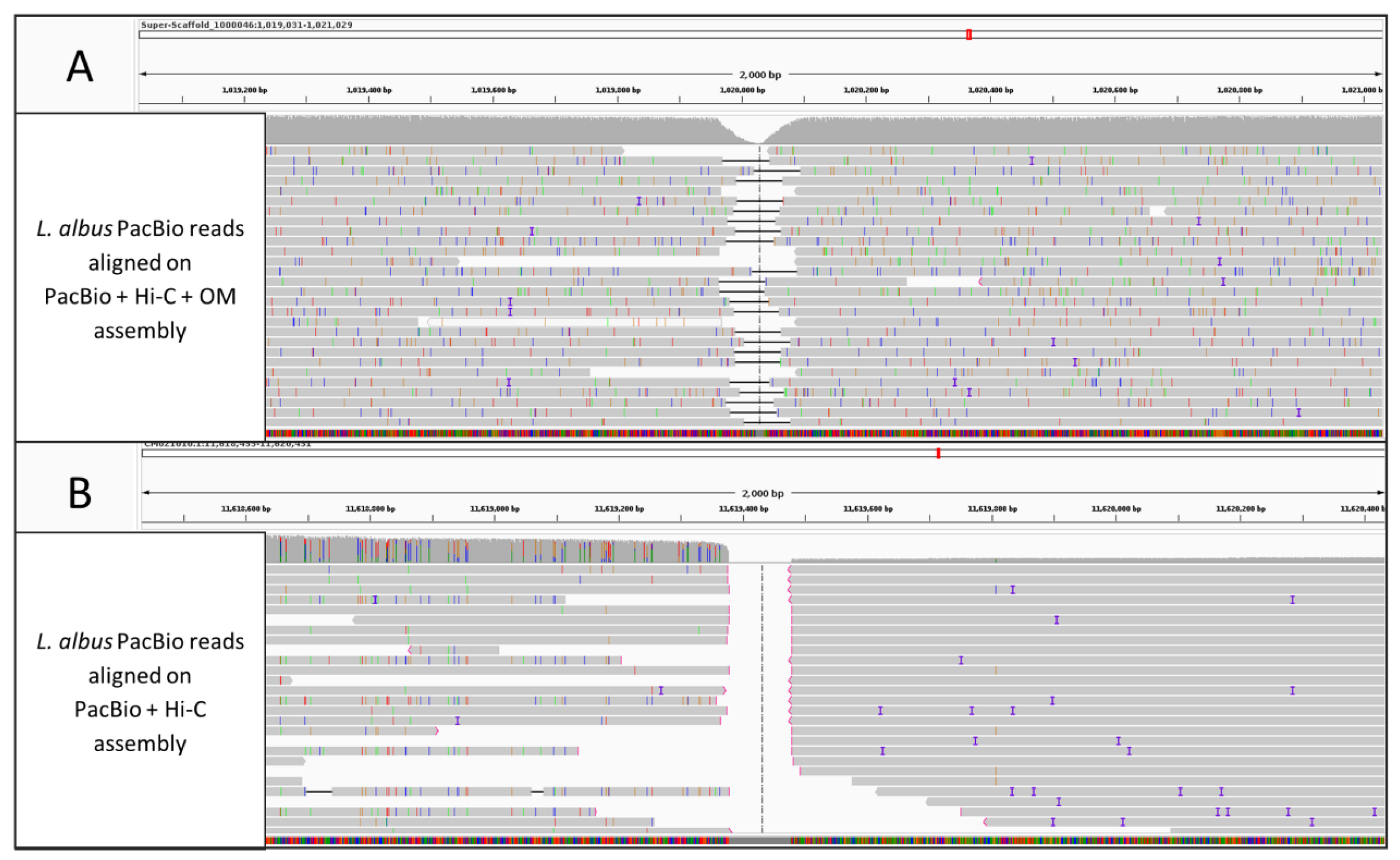Click red locus marker in panel B ideogram
1400x860 pixels.
937,453
